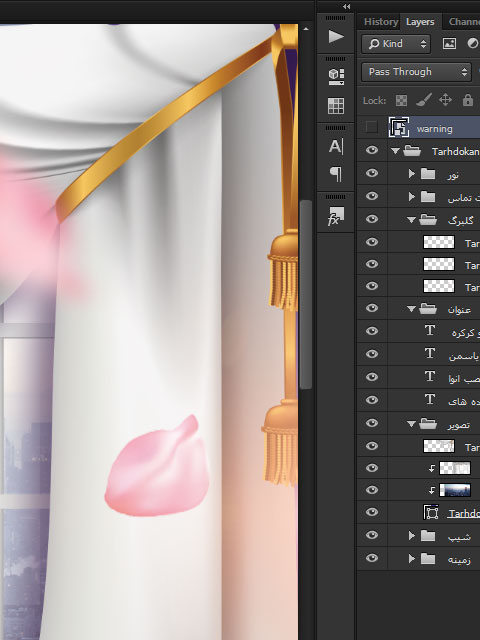The width and height of the screenshot is (480, 640).
Task: Click the شیب group folder icon
Action: tap(428, 536)
